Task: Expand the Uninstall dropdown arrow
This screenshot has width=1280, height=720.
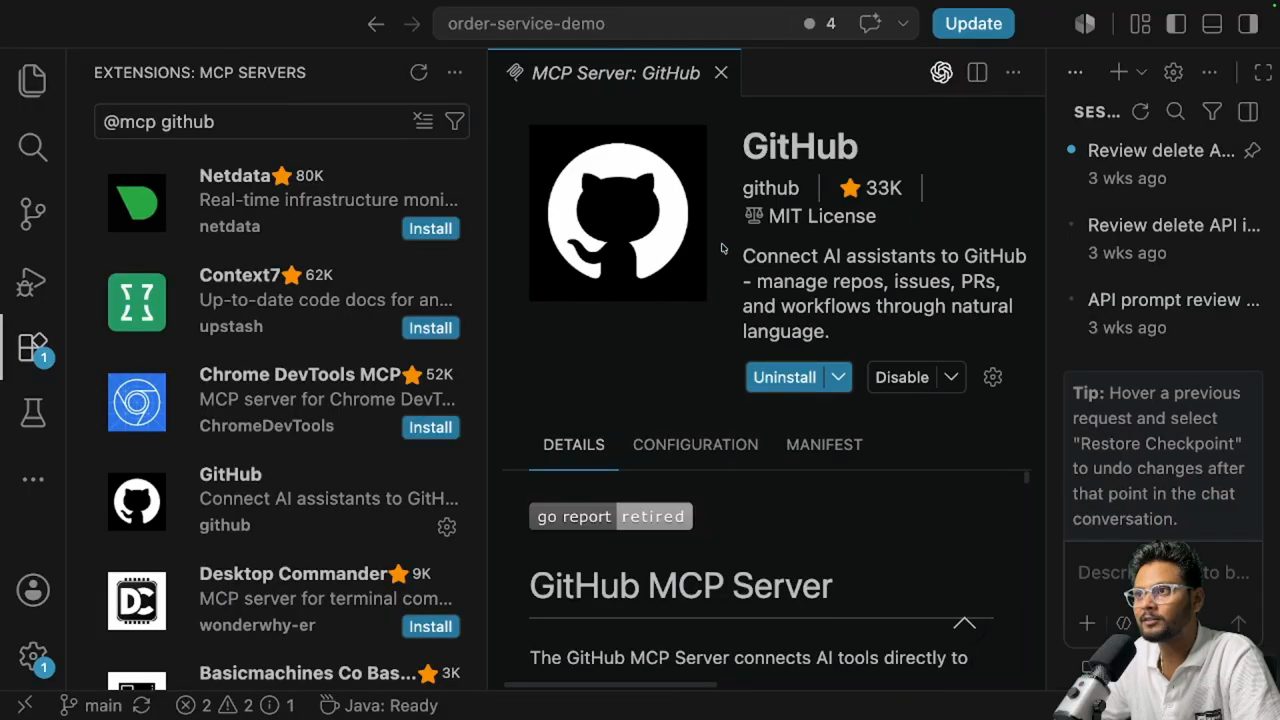Action: click(x=838, y=377)
